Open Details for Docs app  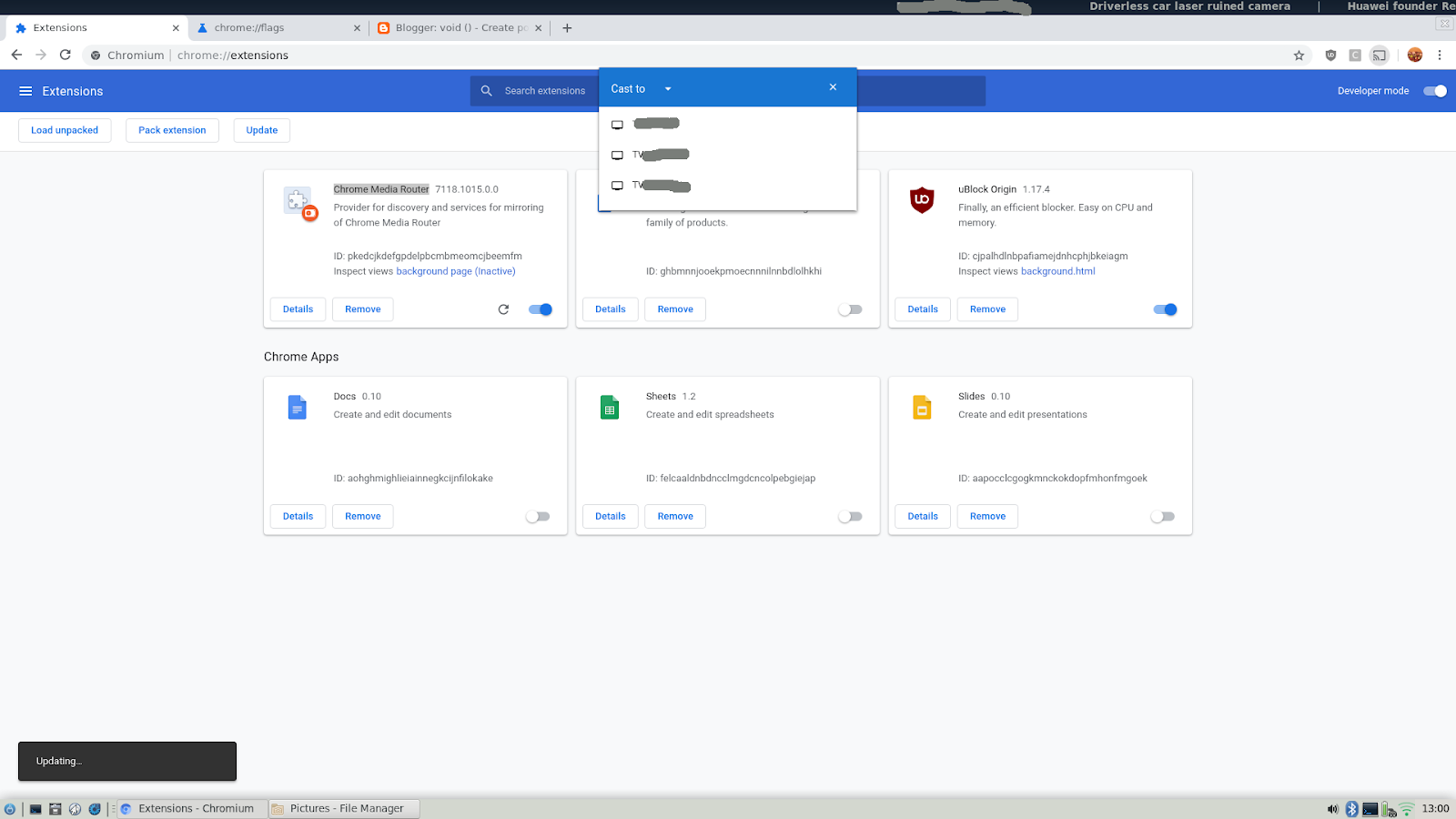coord(298,517)
